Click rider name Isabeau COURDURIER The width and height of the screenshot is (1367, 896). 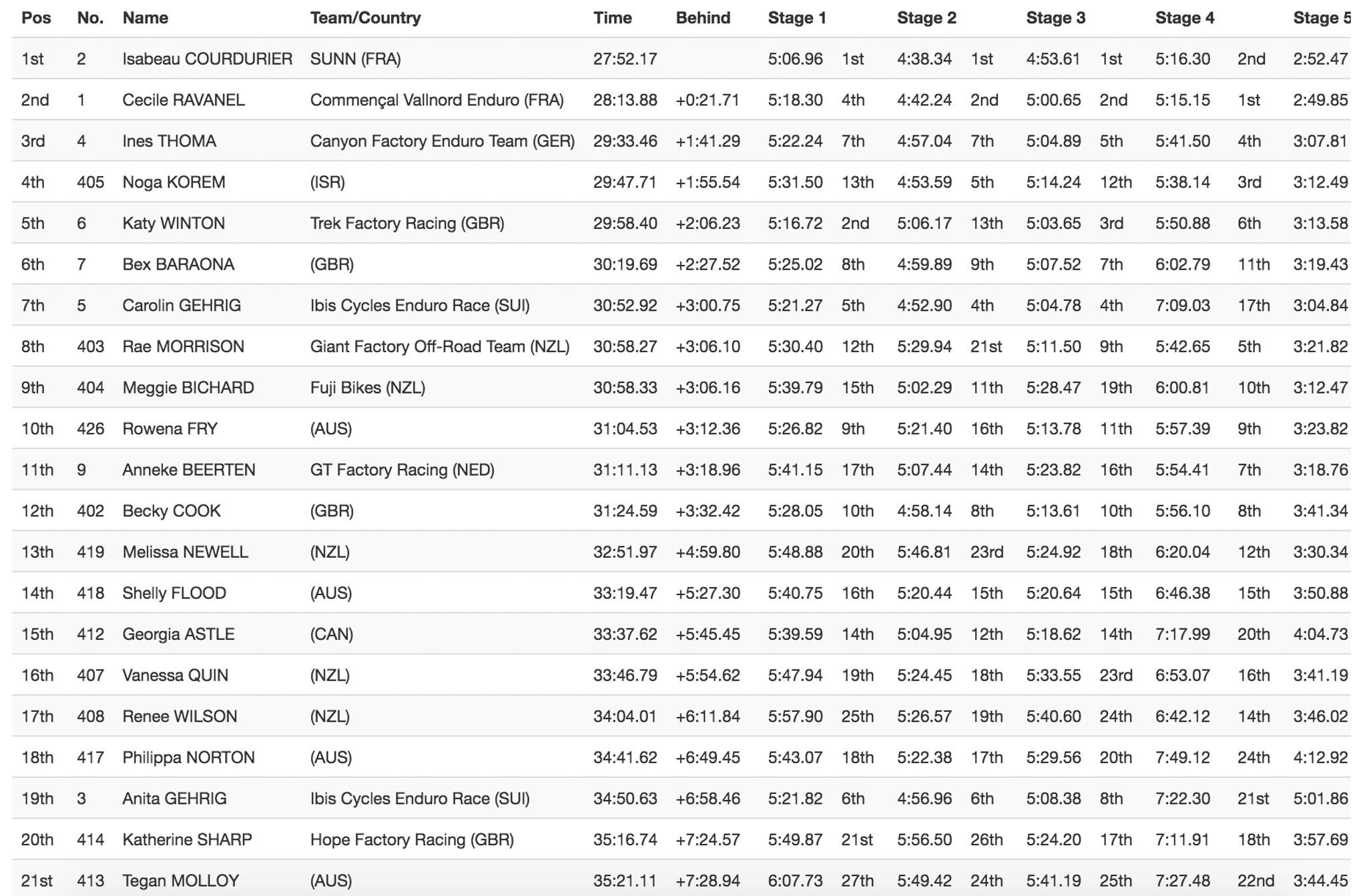[207, 59]
